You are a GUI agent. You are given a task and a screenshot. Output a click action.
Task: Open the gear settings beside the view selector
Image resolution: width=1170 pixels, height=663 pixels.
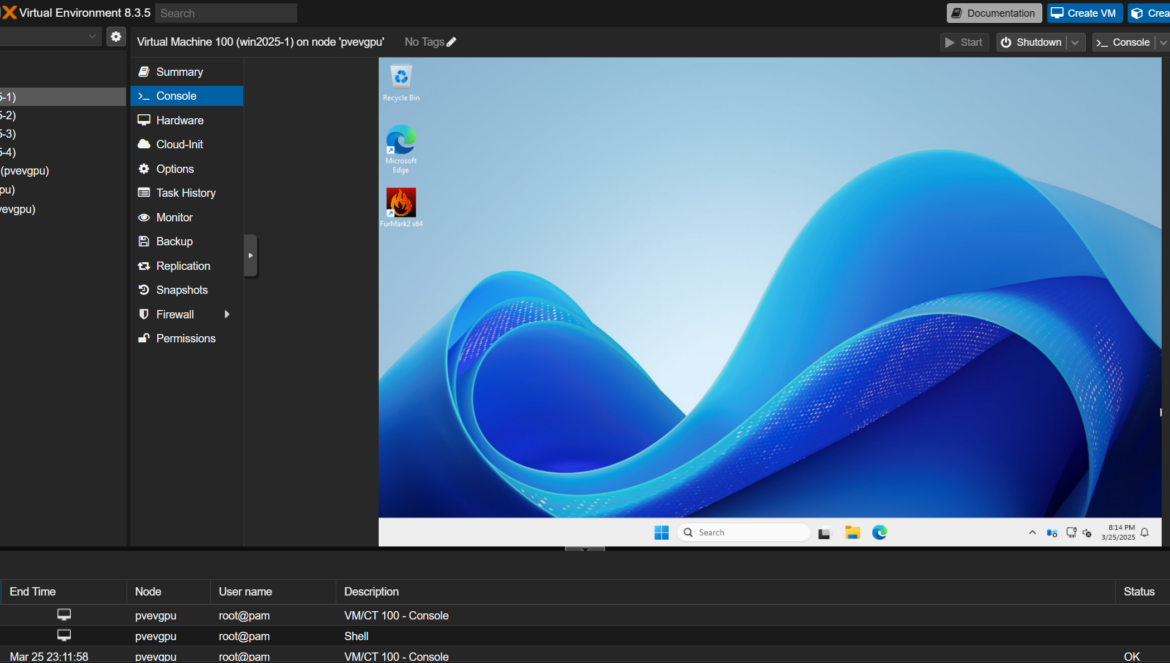click(116, 37)
